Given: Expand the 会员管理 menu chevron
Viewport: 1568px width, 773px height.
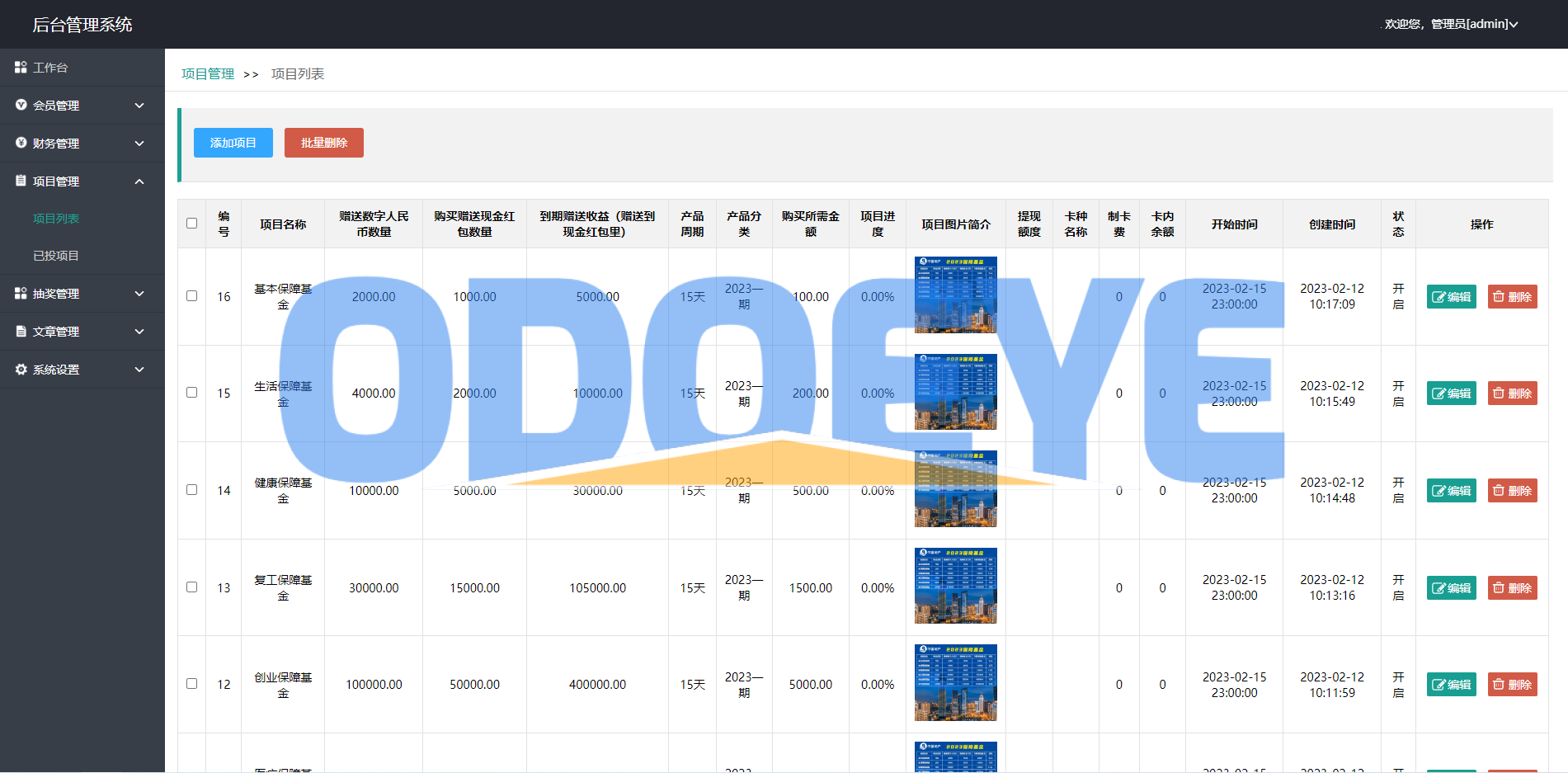Looking at the screenshot, I should coord(139,106).
